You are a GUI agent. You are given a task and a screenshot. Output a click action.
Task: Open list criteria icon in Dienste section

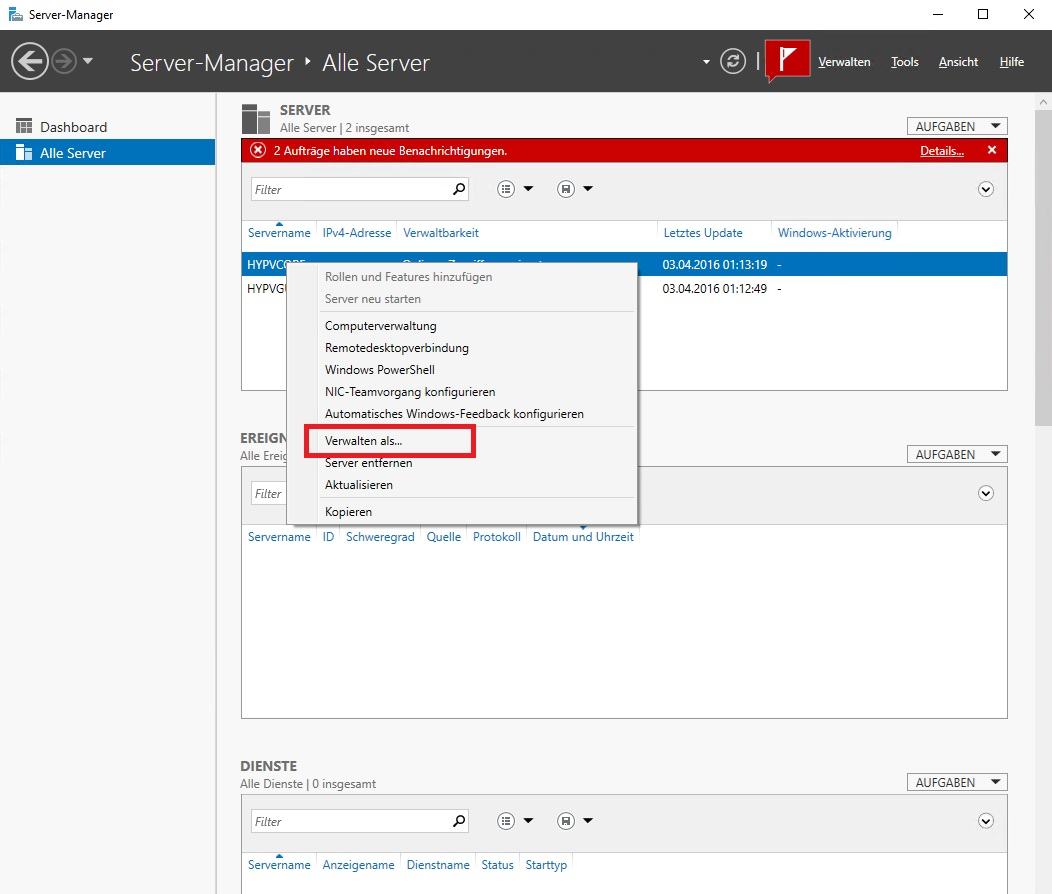coord(506,821)
